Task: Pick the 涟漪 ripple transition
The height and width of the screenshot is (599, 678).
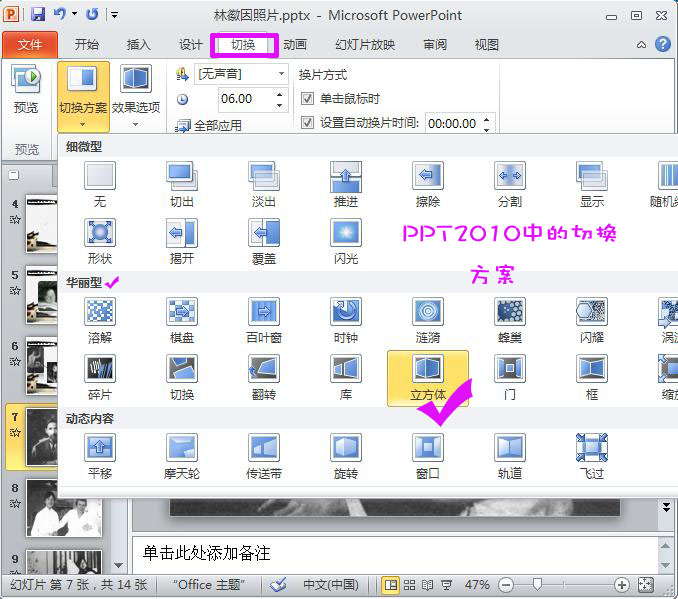Action: coord(428,320)
